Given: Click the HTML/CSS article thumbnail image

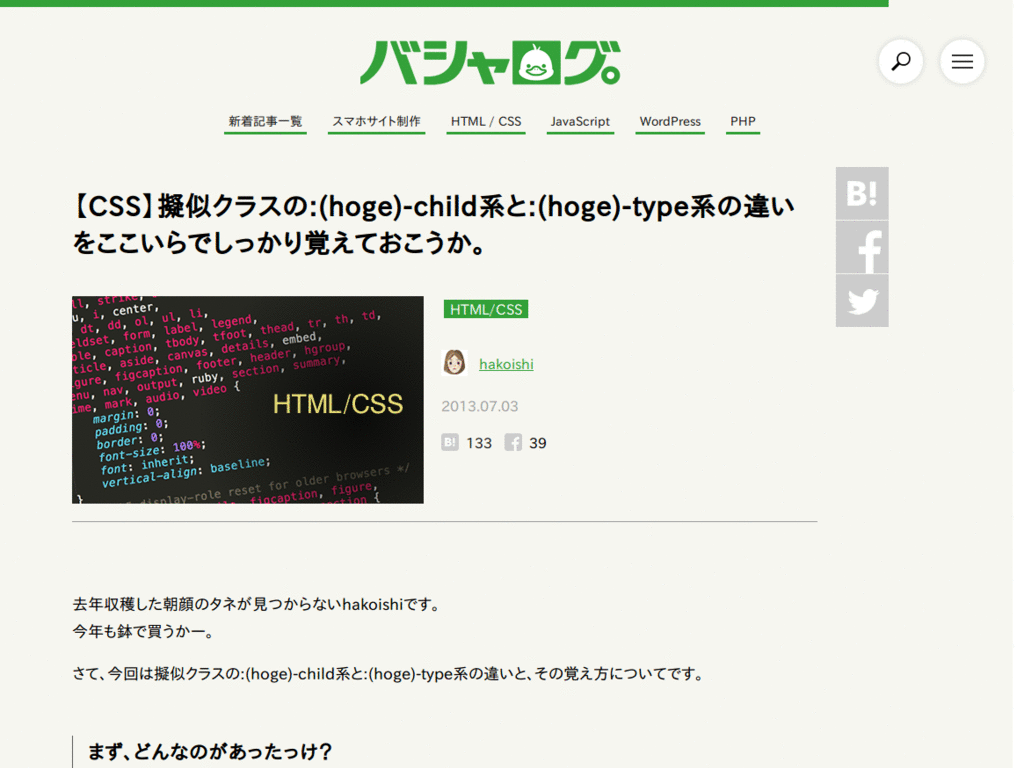Looking at the screenshot, I should pyautogui.click(x=248, y=400).
